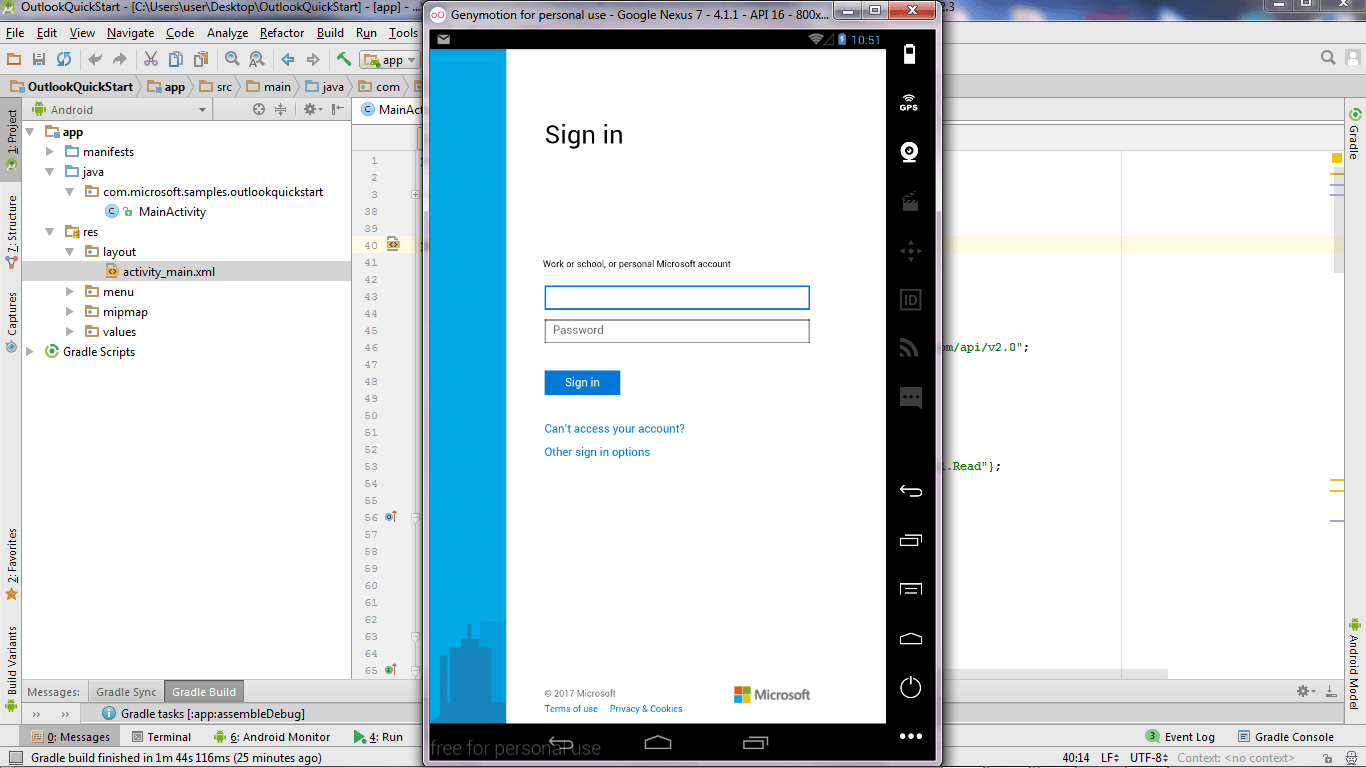The width and height of the screenshot is (1366, 768).
Task: Open the Analyze menu
Action: point(227,33)
